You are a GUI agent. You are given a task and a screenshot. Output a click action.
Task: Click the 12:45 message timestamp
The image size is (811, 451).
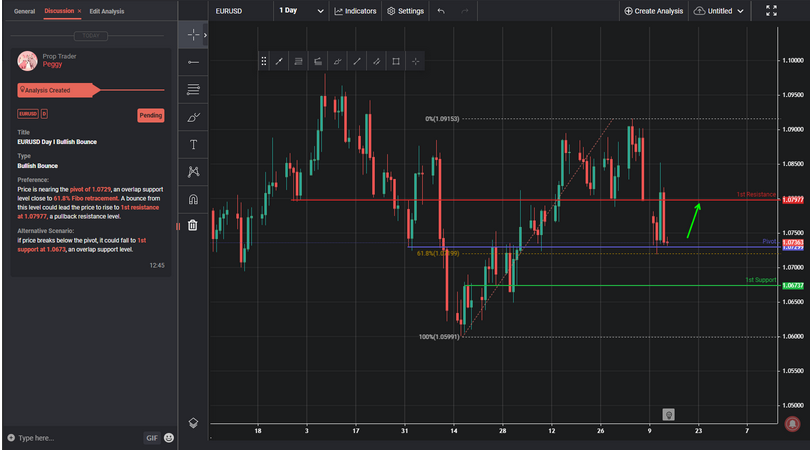pyautogui.click(x=157, y=265)
